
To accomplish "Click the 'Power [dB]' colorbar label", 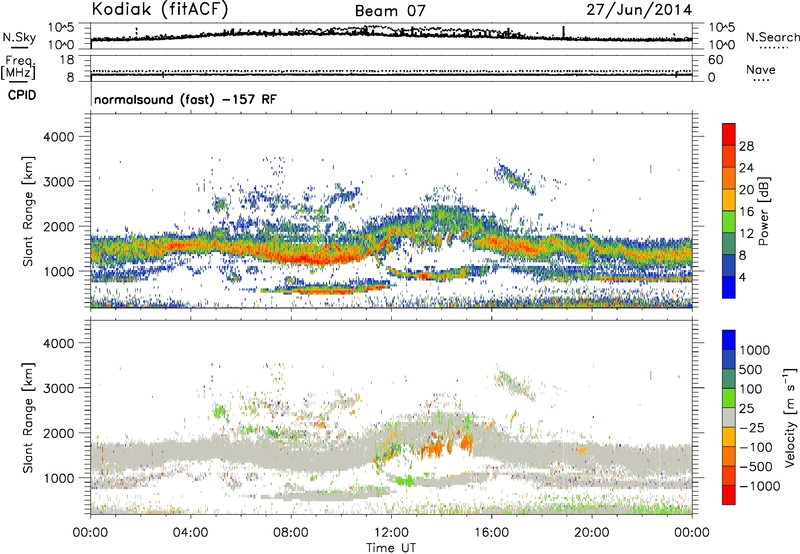I will click(x=763, y=211).
